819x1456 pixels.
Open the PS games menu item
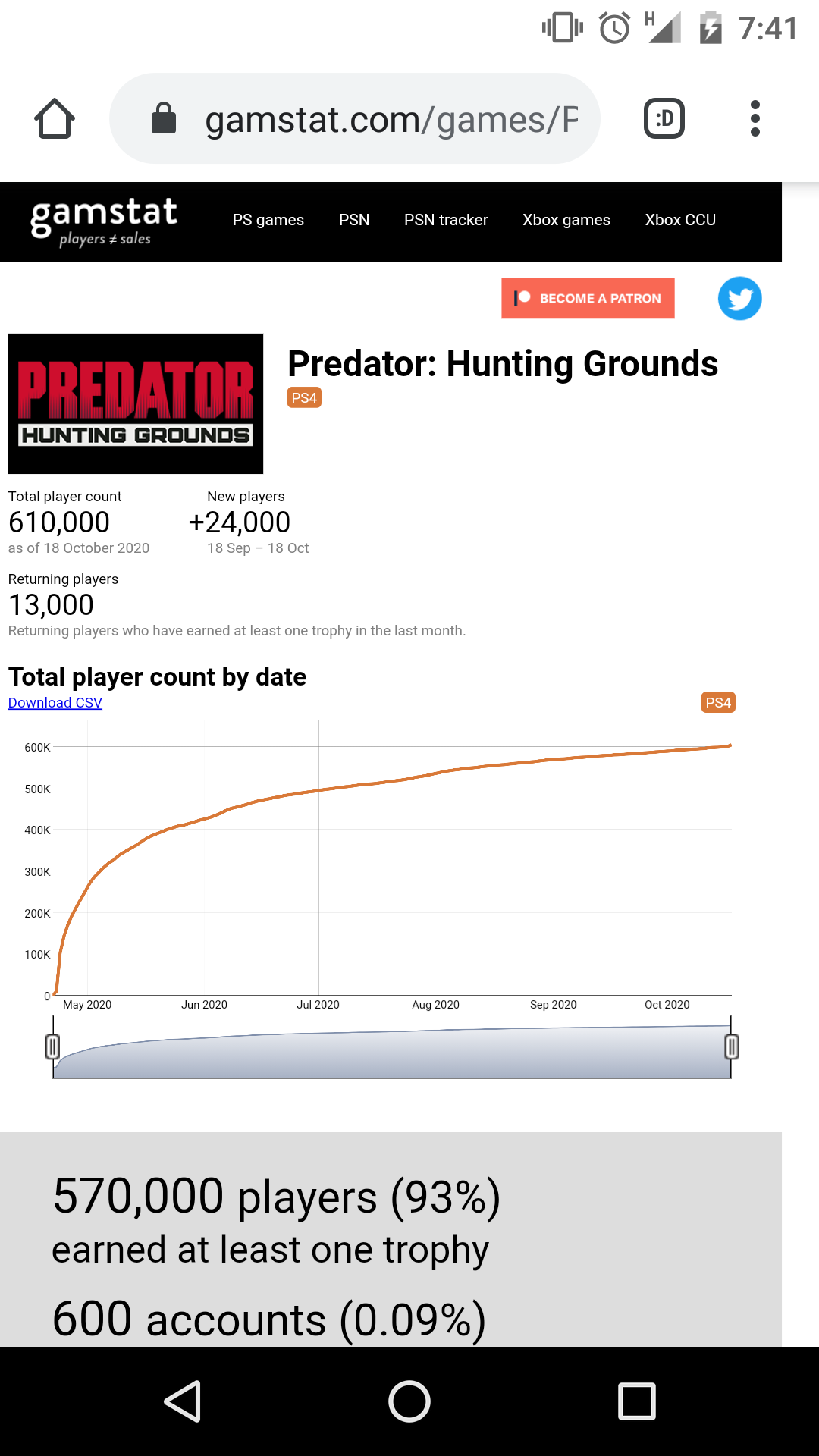[x=268, y=220]
